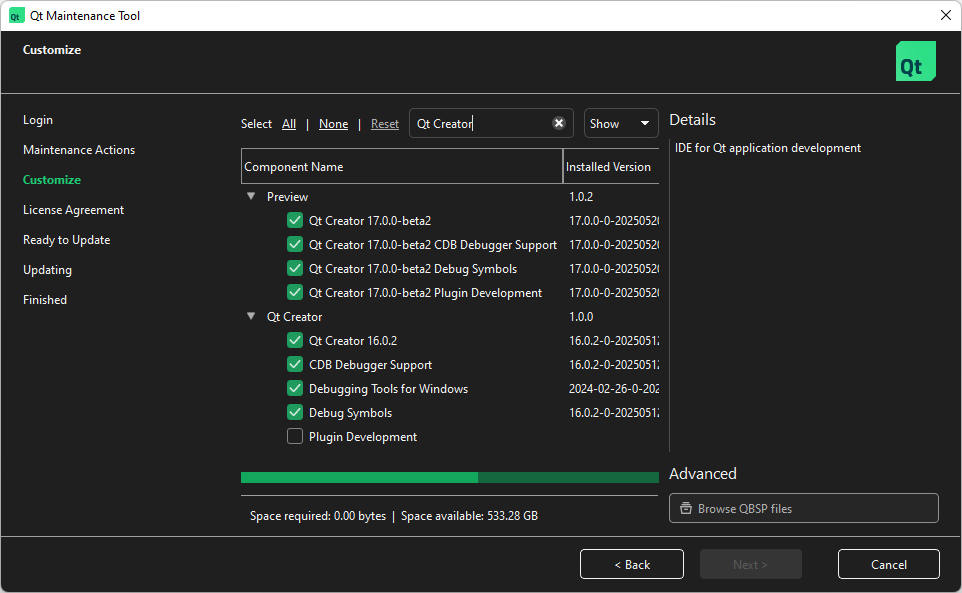
Task: Uncheck CDB Debugger Support
Action: click(295, 364)
